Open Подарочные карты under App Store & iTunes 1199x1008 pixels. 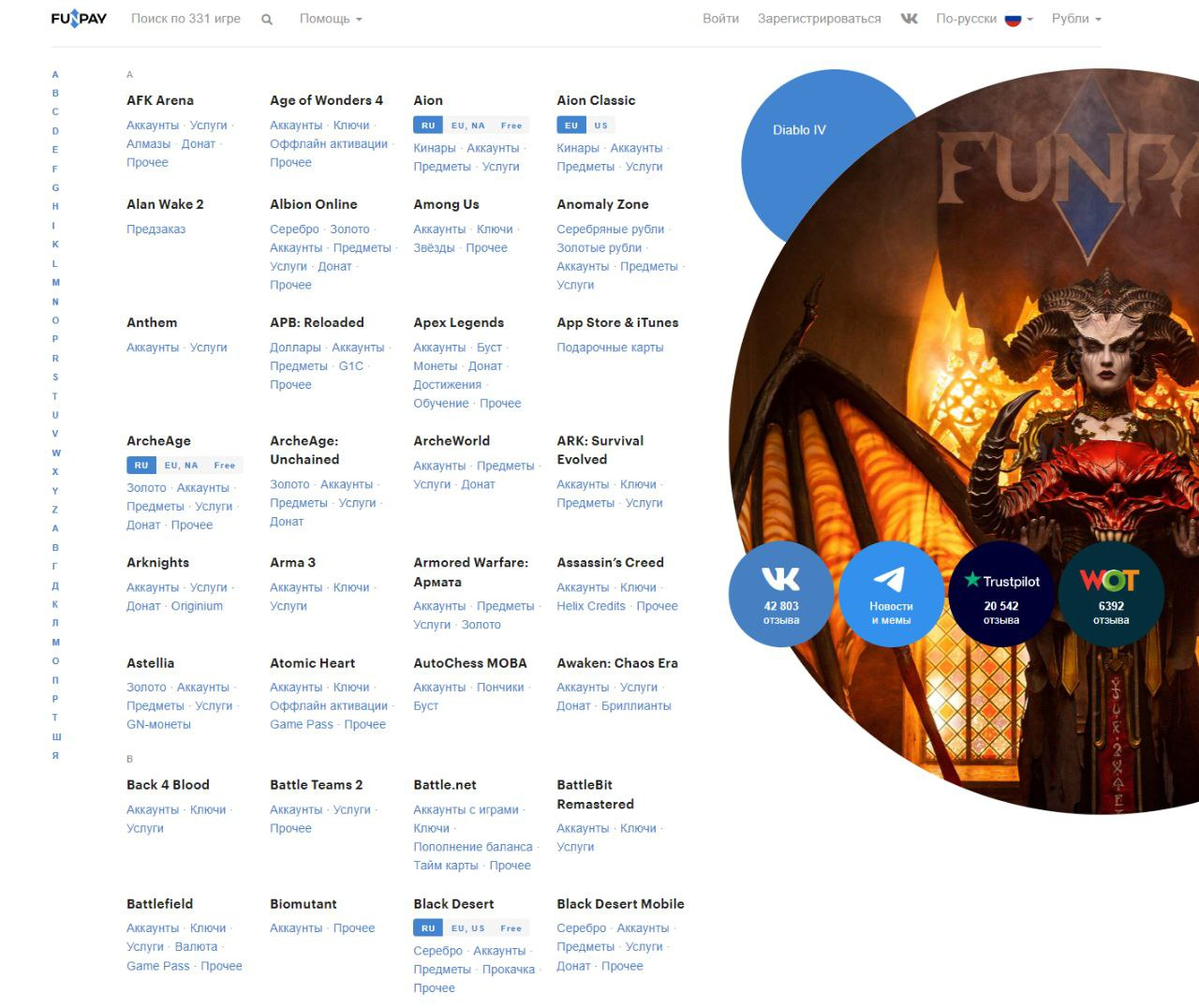click(x=610, y=347)
